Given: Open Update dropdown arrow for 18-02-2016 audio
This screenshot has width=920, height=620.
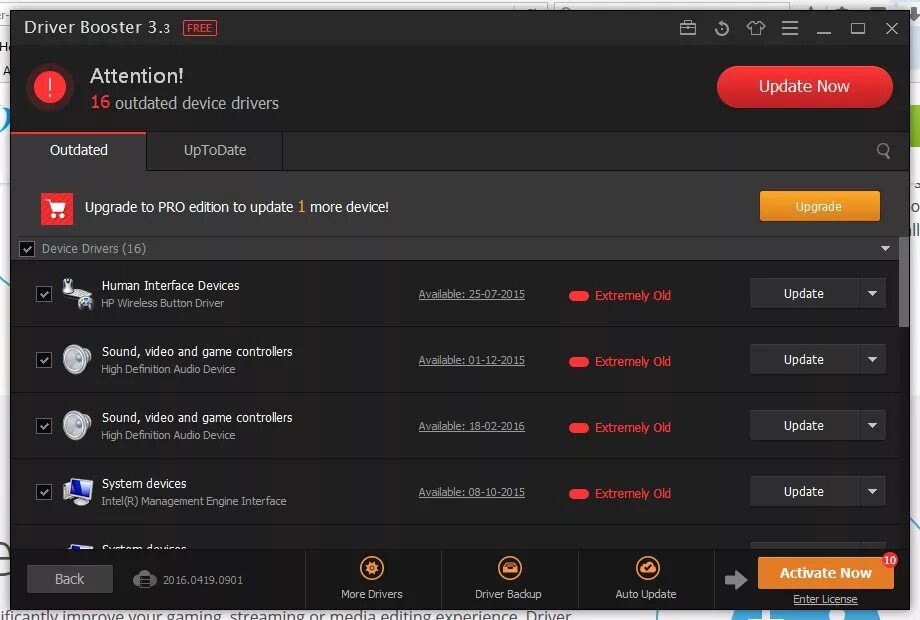Looking at the screenshot, I should tap(873, 425).
